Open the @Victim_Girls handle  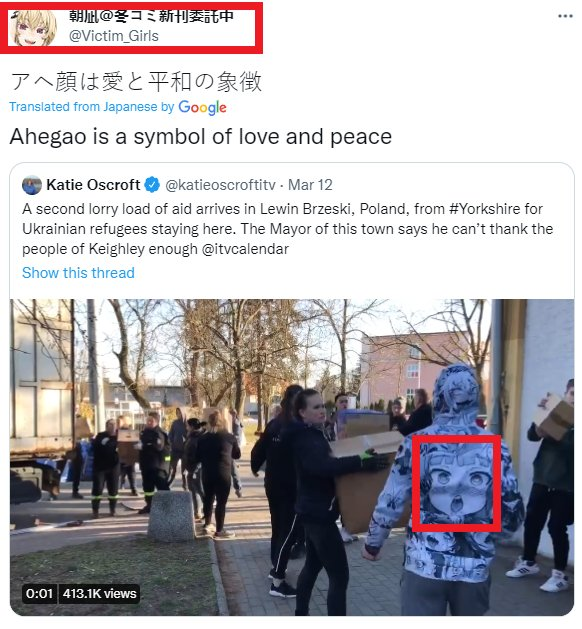click(114, 36)
